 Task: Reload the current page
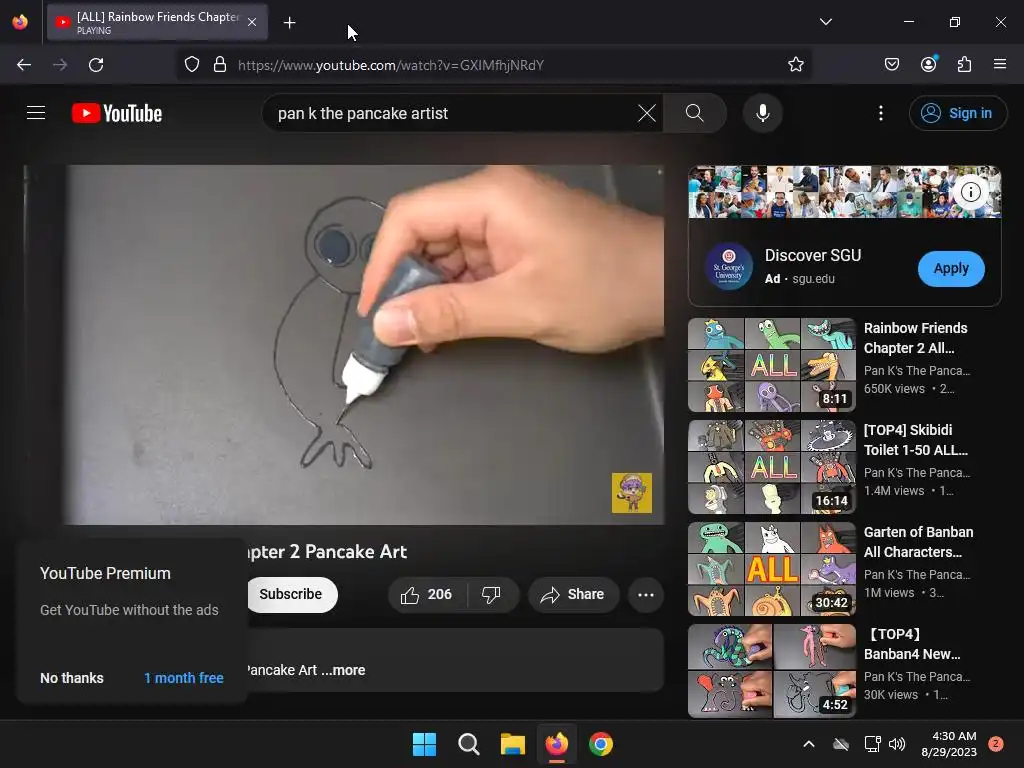(96, 65)
